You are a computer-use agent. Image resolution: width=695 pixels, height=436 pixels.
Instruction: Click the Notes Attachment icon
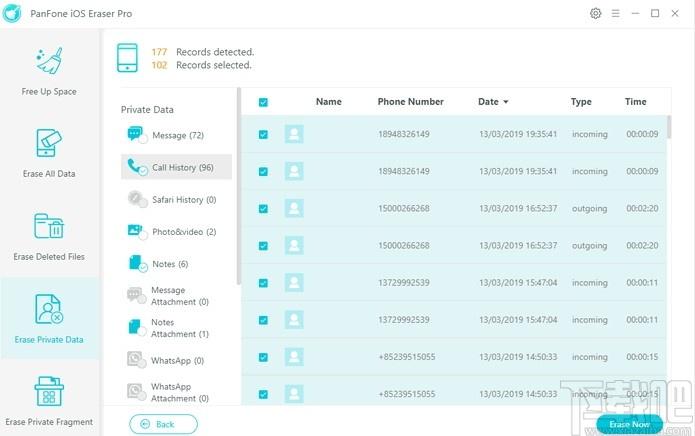pos(136,327)
